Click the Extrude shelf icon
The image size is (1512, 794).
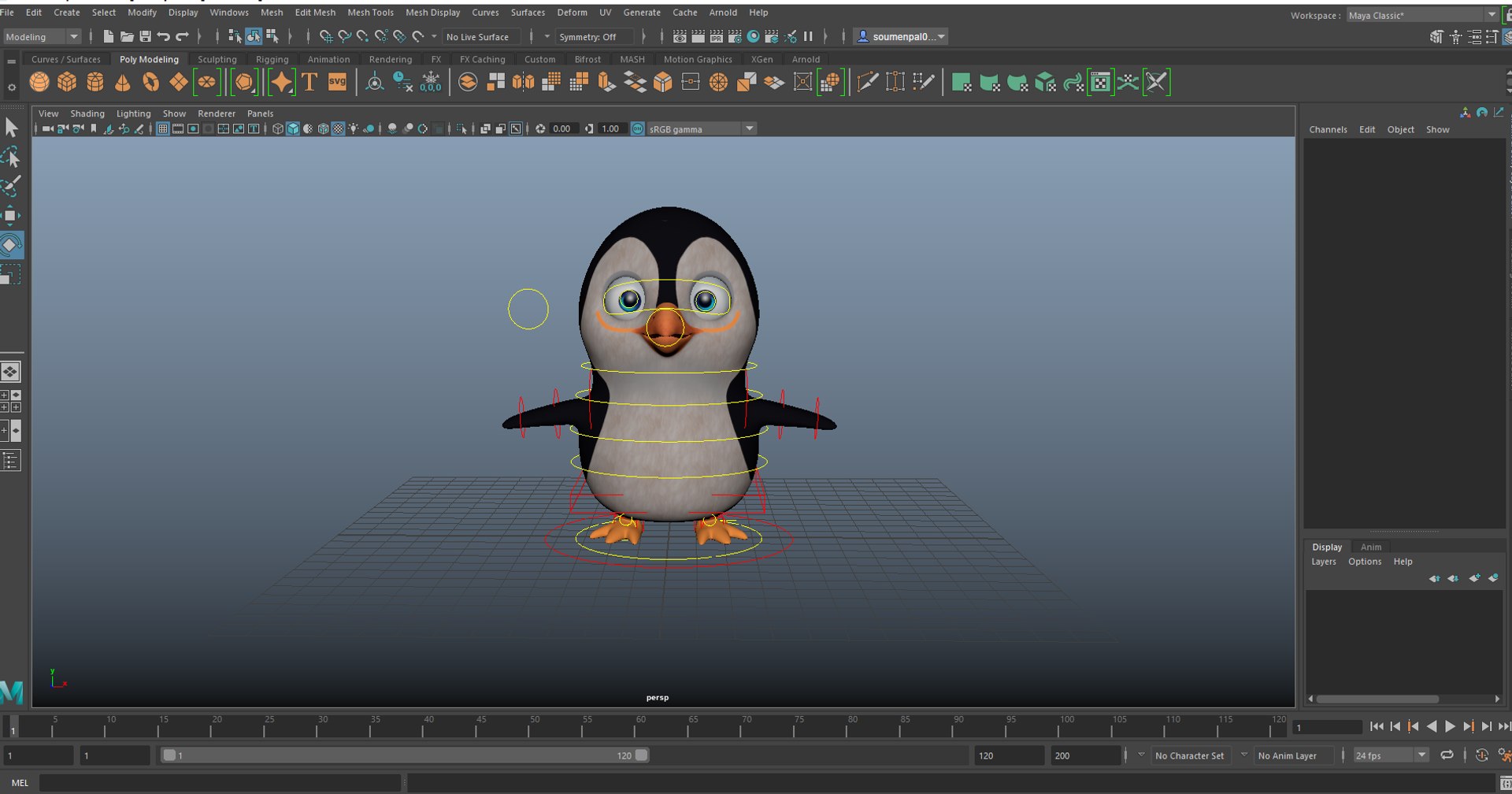606,82
